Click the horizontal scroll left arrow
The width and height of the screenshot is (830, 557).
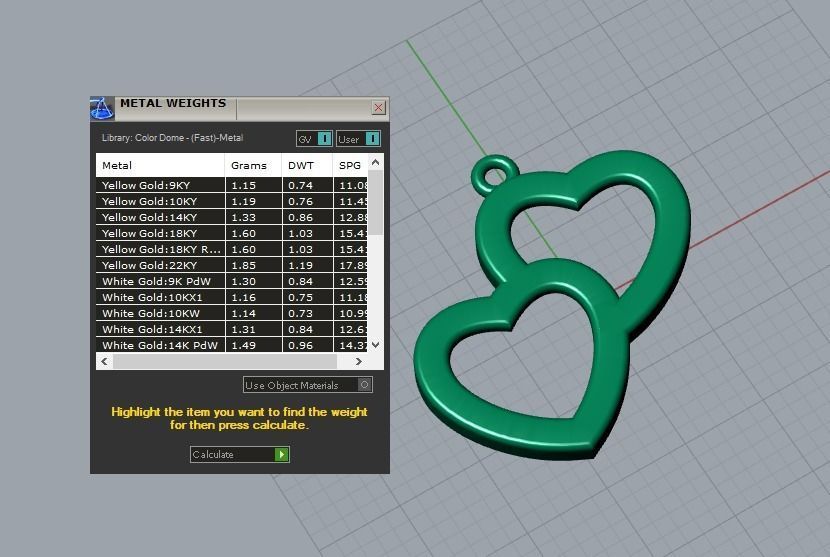click(x=104, y=361)
